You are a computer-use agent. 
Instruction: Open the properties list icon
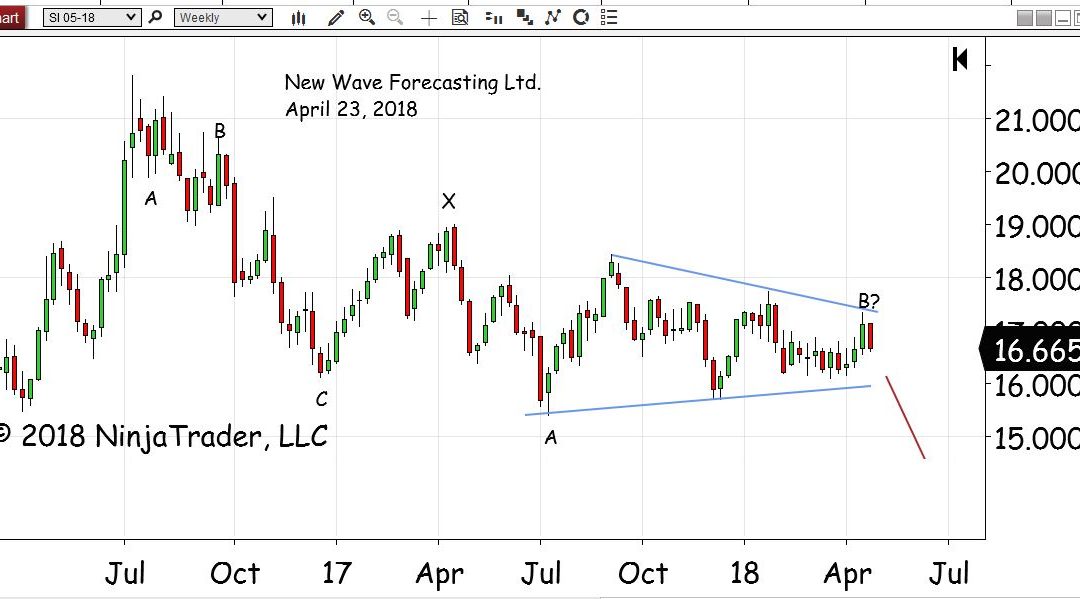609,17
